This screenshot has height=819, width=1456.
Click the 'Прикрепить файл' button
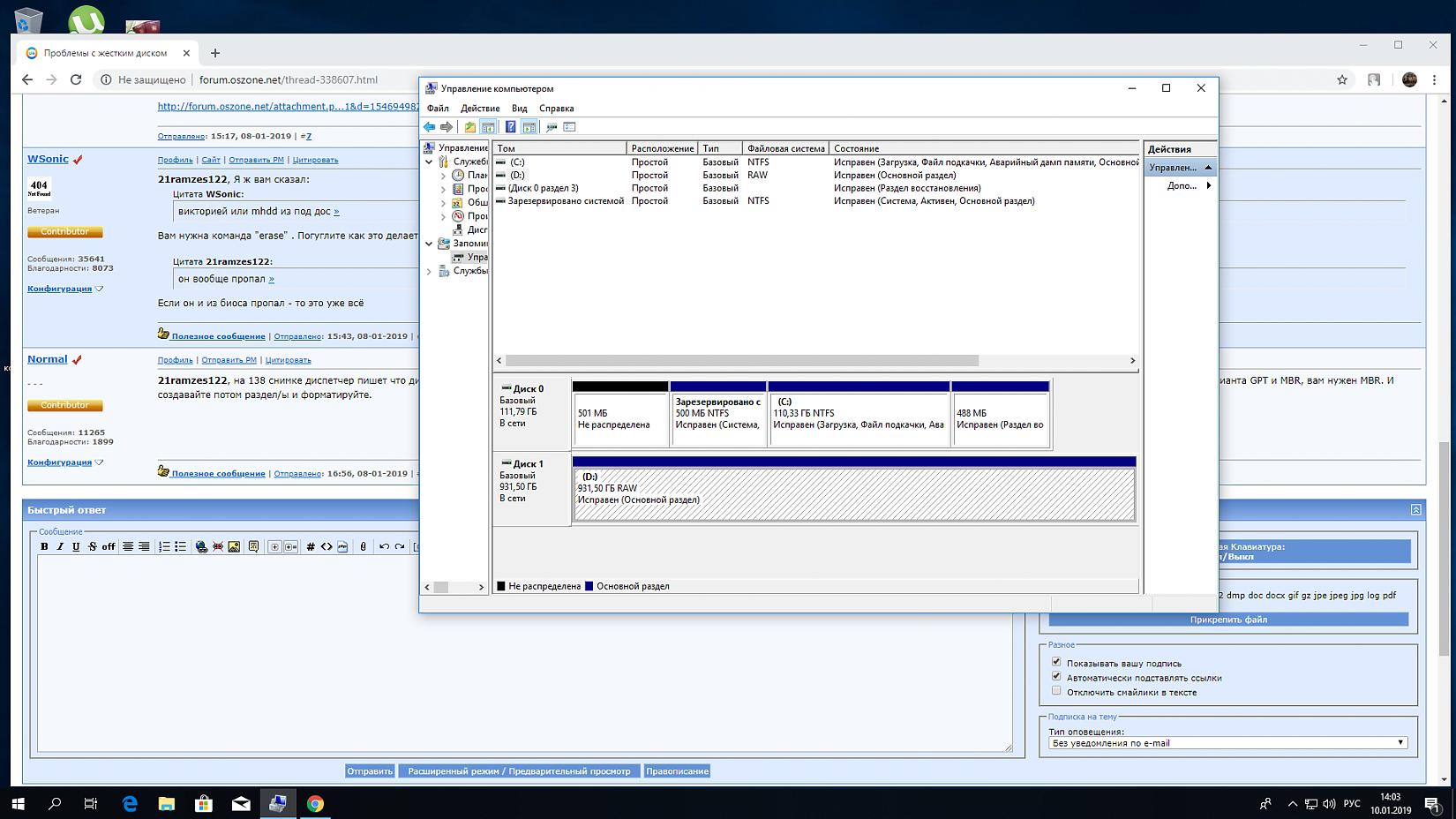pyautogui.click(x=1227, y=620)
